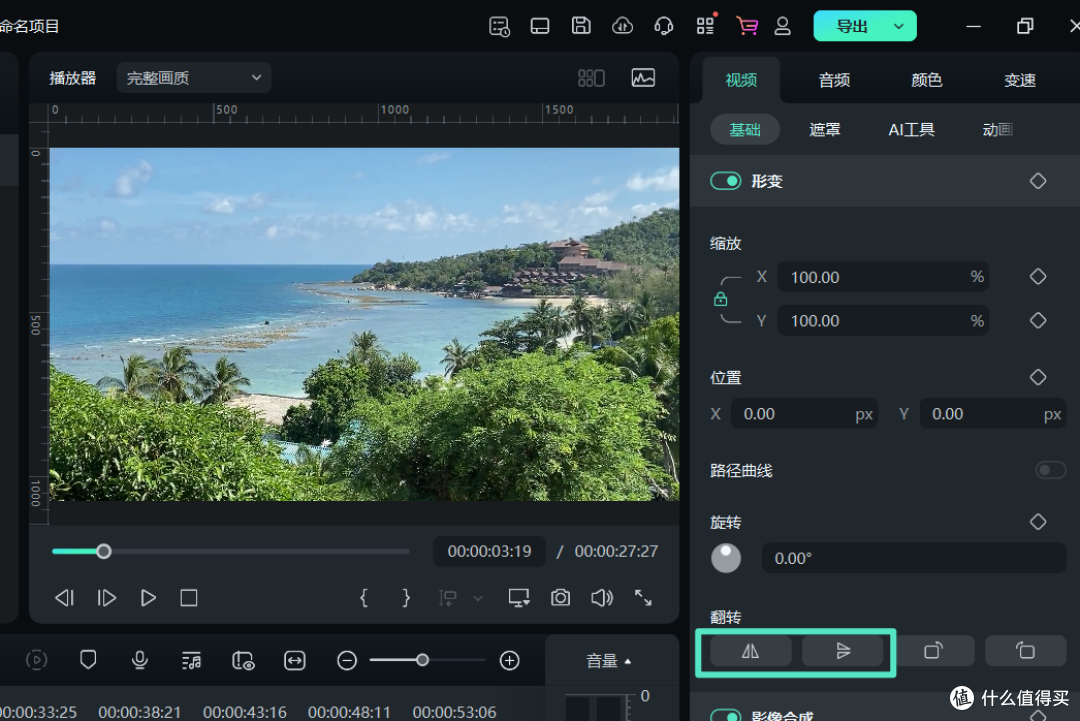
Task: Click the position X value field
Action: 804,414
